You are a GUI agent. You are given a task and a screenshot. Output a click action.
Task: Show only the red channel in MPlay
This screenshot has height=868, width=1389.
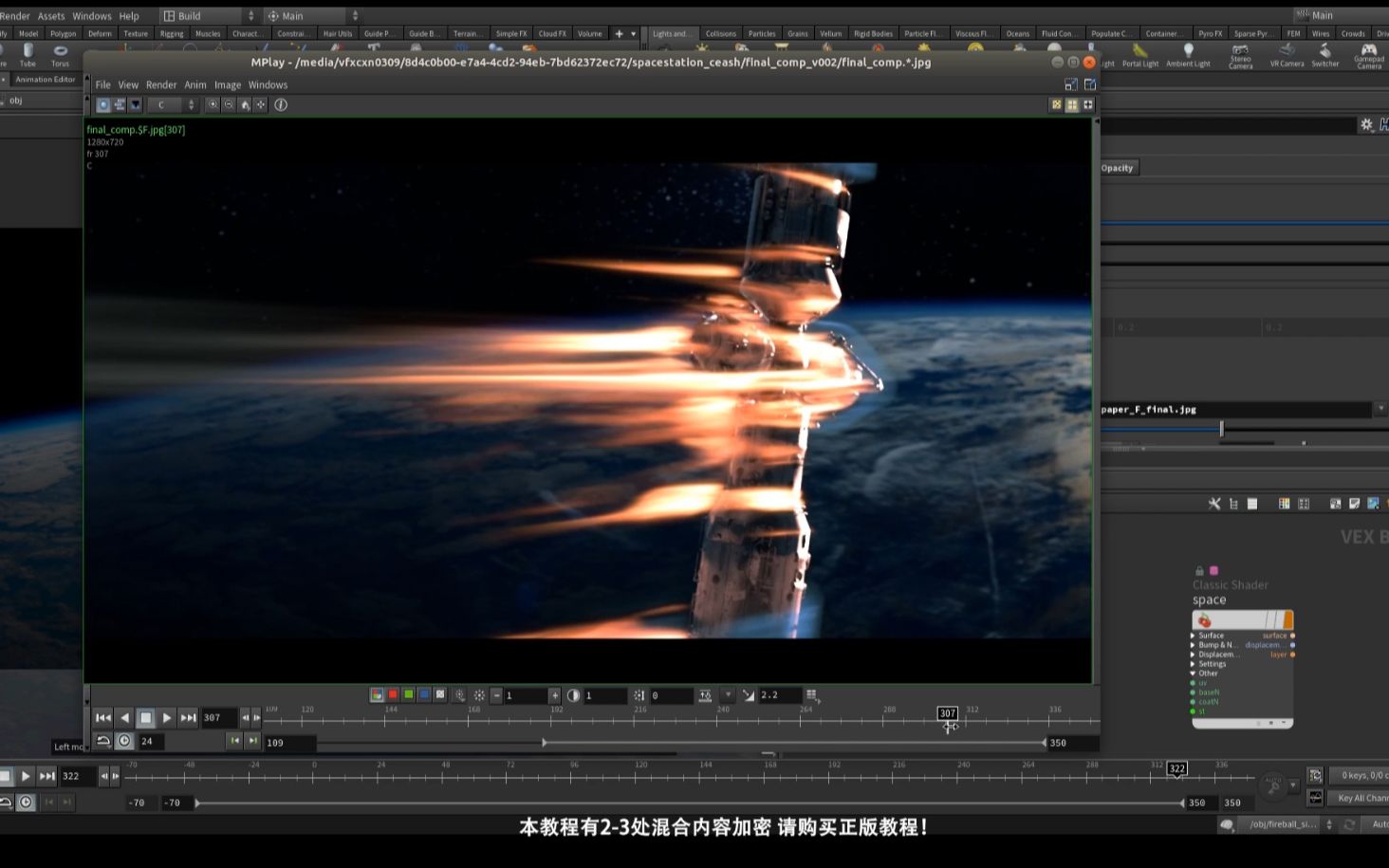pos(393,695)
